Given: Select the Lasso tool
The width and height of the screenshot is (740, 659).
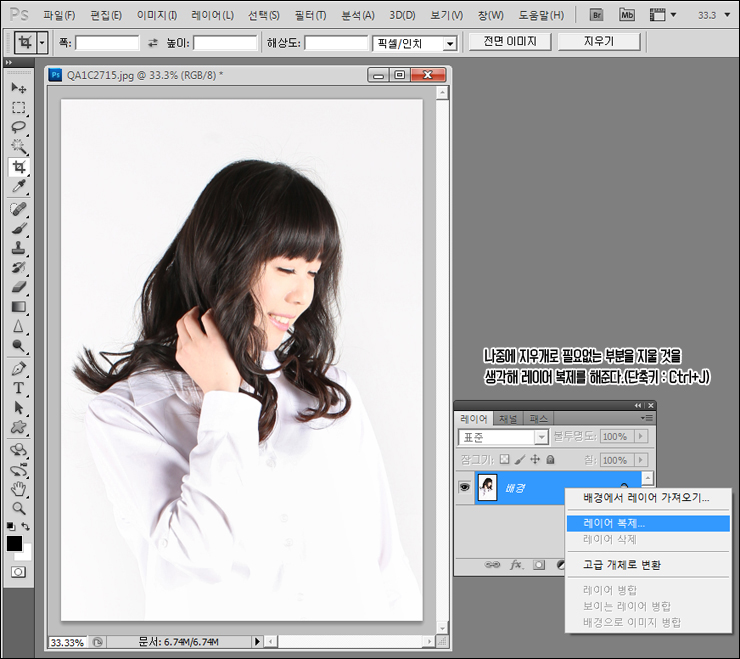Looking at the screenshot, I should click(x=18, y=127).
